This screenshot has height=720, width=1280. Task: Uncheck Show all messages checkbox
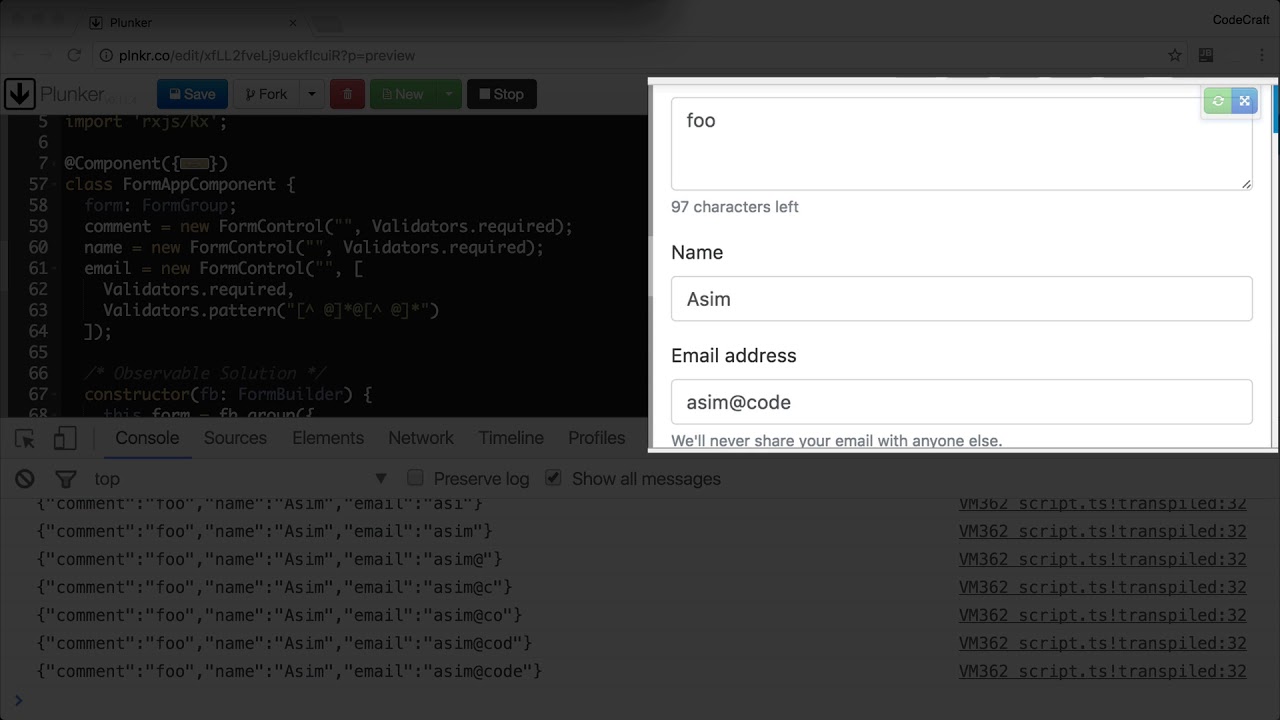(x=553, y=478)
